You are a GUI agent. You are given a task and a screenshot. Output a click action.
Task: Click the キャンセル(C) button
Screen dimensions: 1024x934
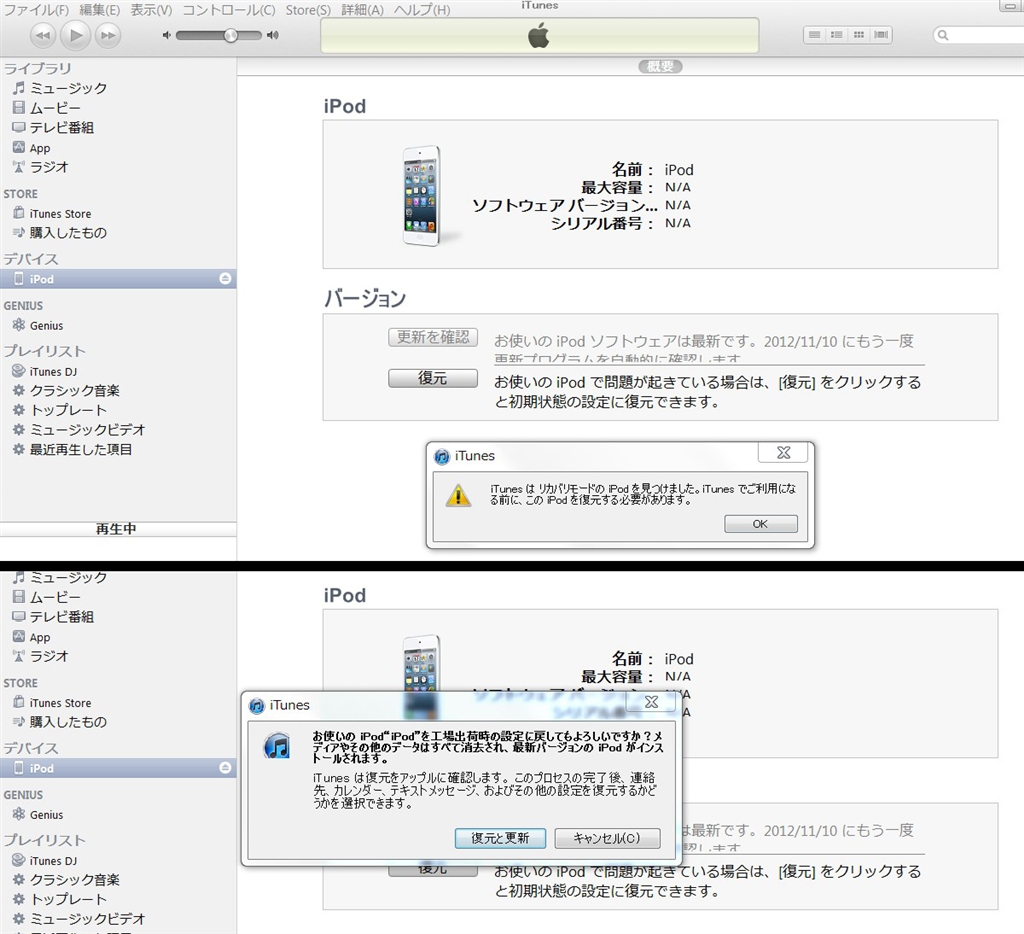[607, 838]
